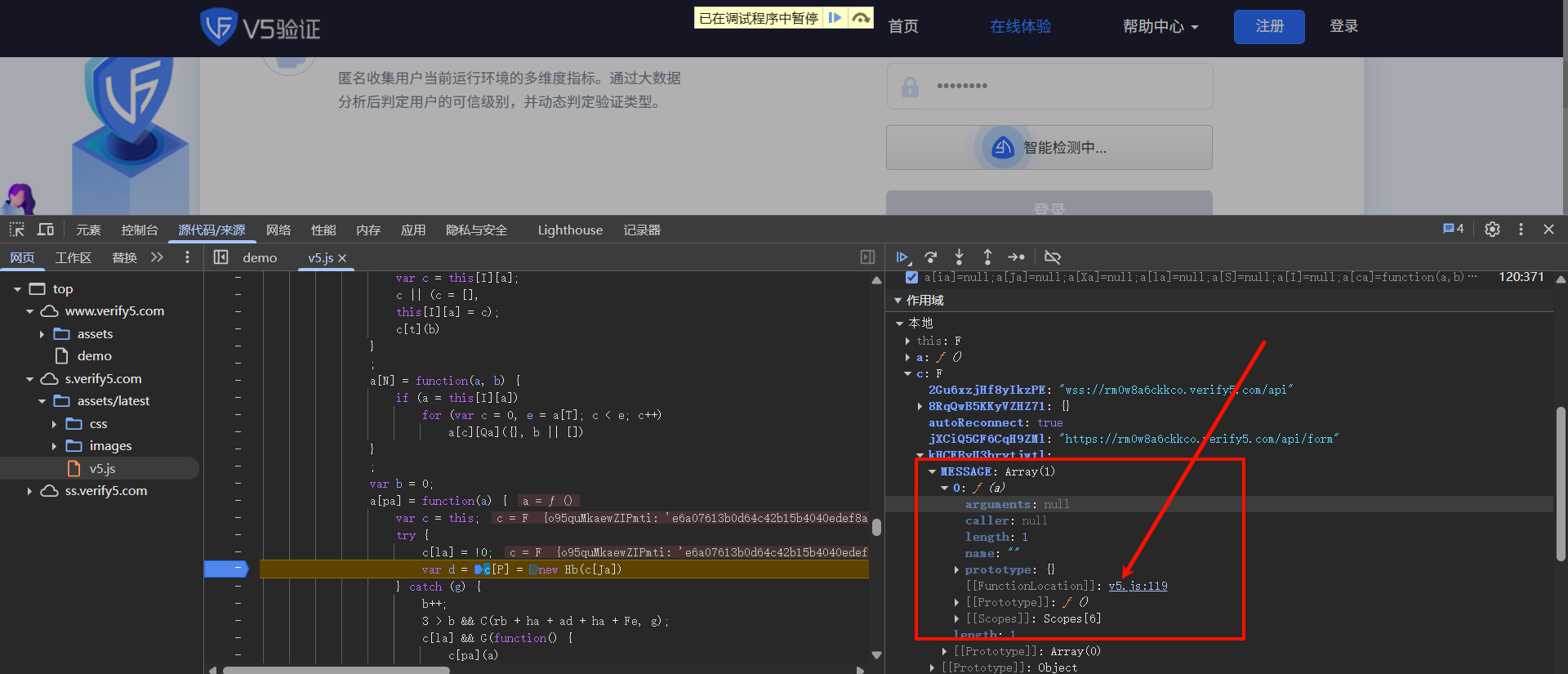Step over next function call in debugger
Screen dimensions: 1568x674
[931, 257]
